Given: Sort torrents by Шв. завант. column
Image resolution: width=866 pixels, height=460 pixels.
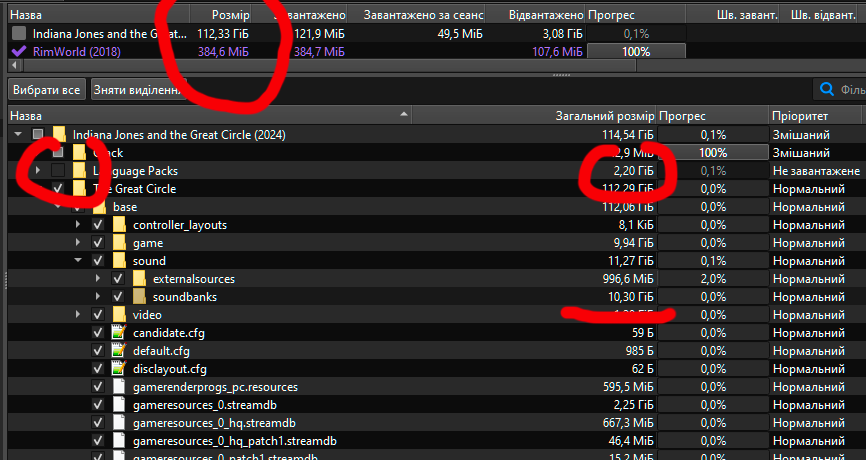Looking at the screenshot, I should (x=732, y=15).
